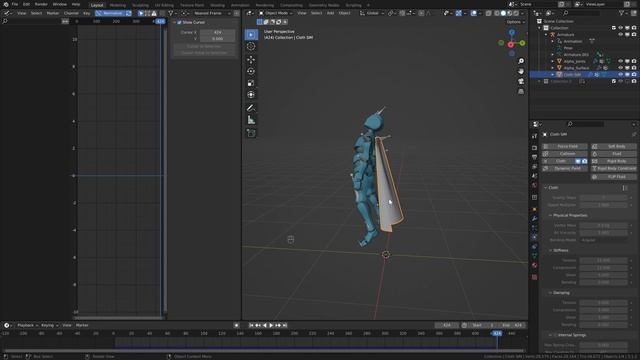This screenshot has width=640, height=360.
Task: Open the Playback dropdown in timeline
Action: tap(27, 325)
